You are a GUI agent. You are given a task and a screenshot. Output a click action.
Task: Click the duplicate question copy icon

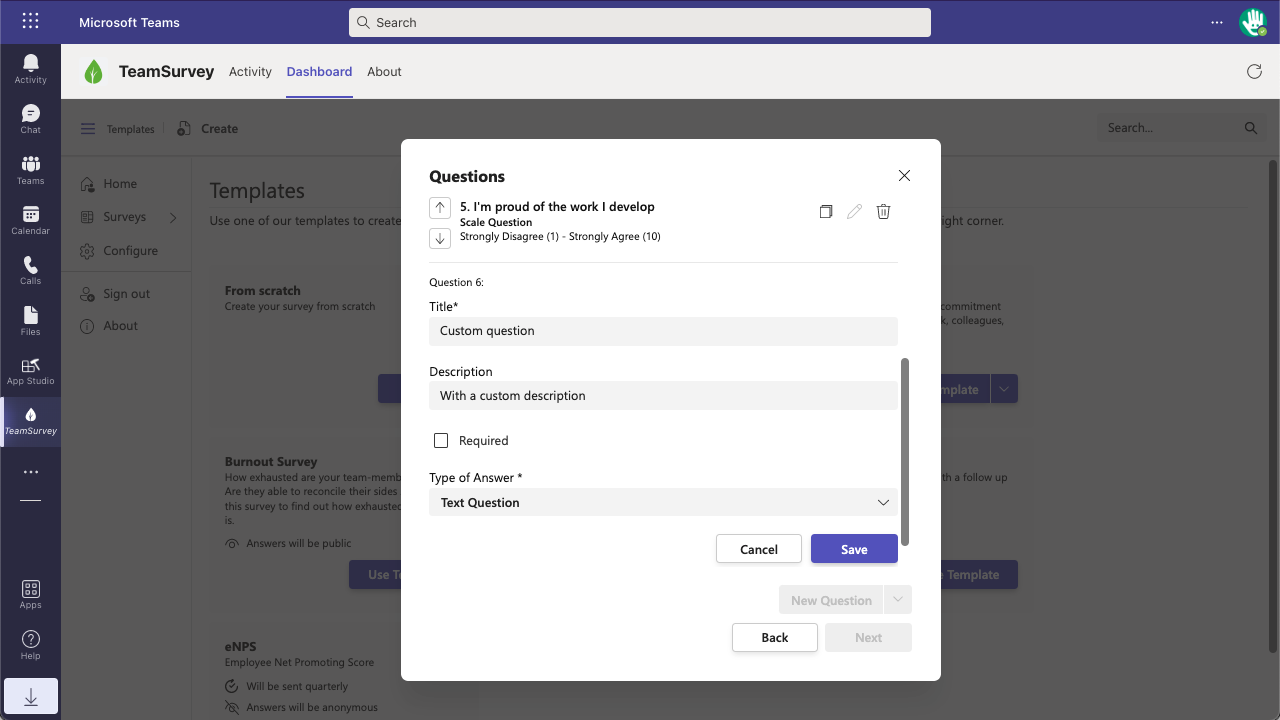click(x=825, y=212)
